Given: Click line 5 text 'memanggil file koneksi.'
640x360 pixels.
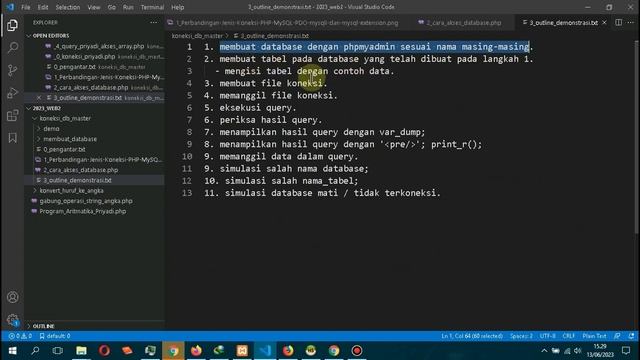Looking at the screenshot, I should (x=279, y=96).
